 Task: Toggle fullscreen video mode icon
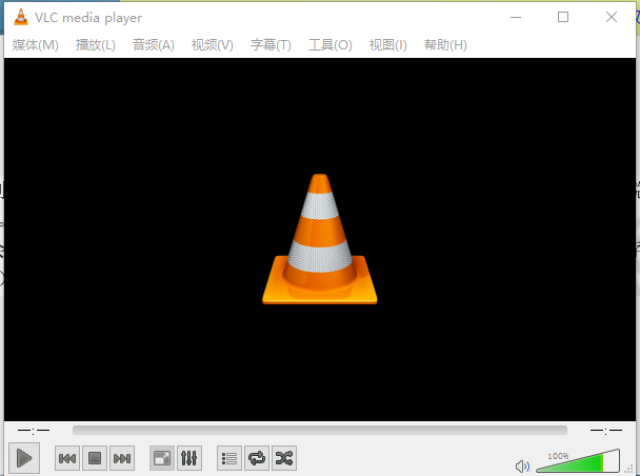162,458
